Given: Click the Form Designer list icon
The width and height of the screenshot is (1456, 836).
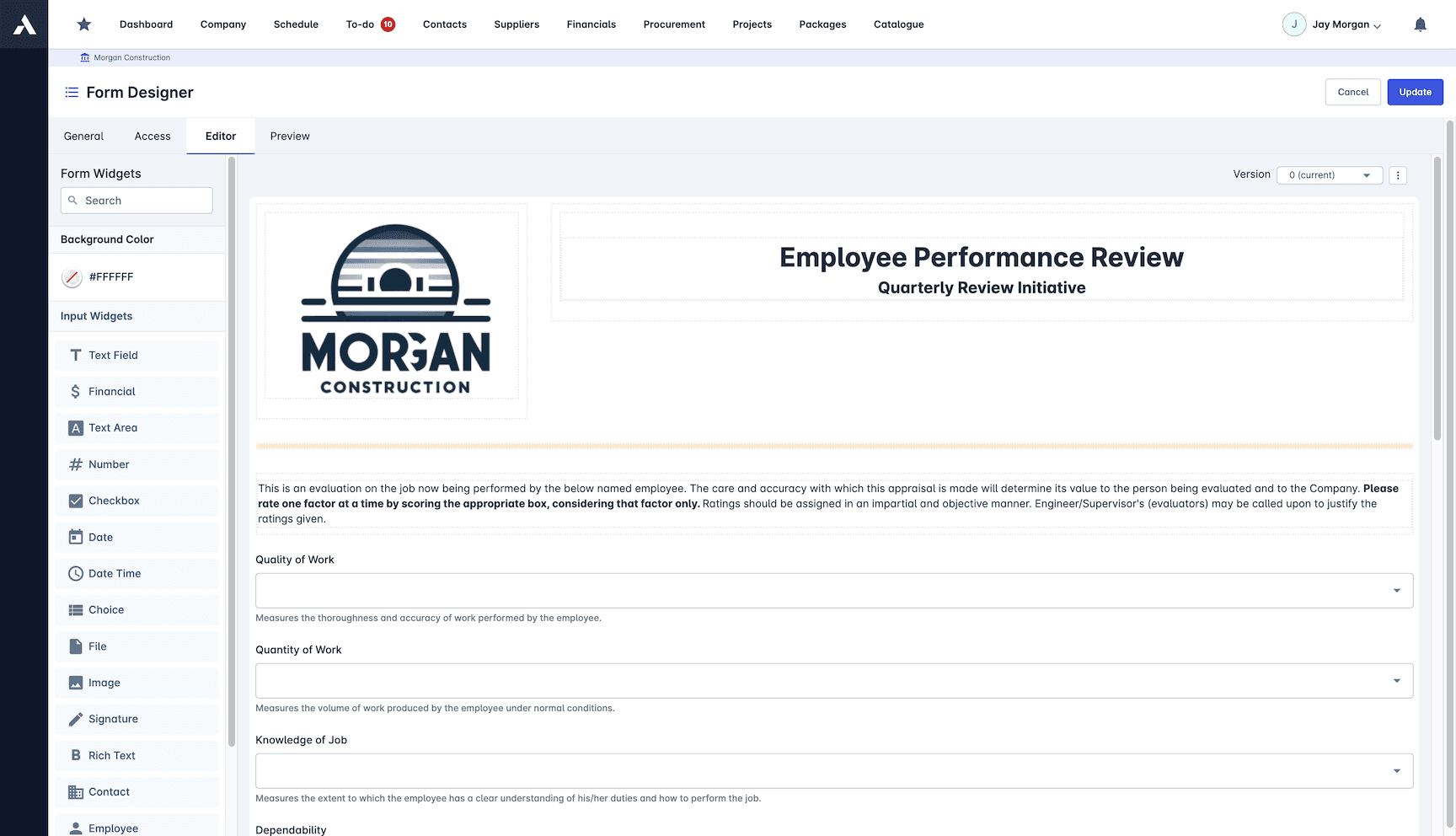Looking at the screenshot, I should tap(72, 93).
